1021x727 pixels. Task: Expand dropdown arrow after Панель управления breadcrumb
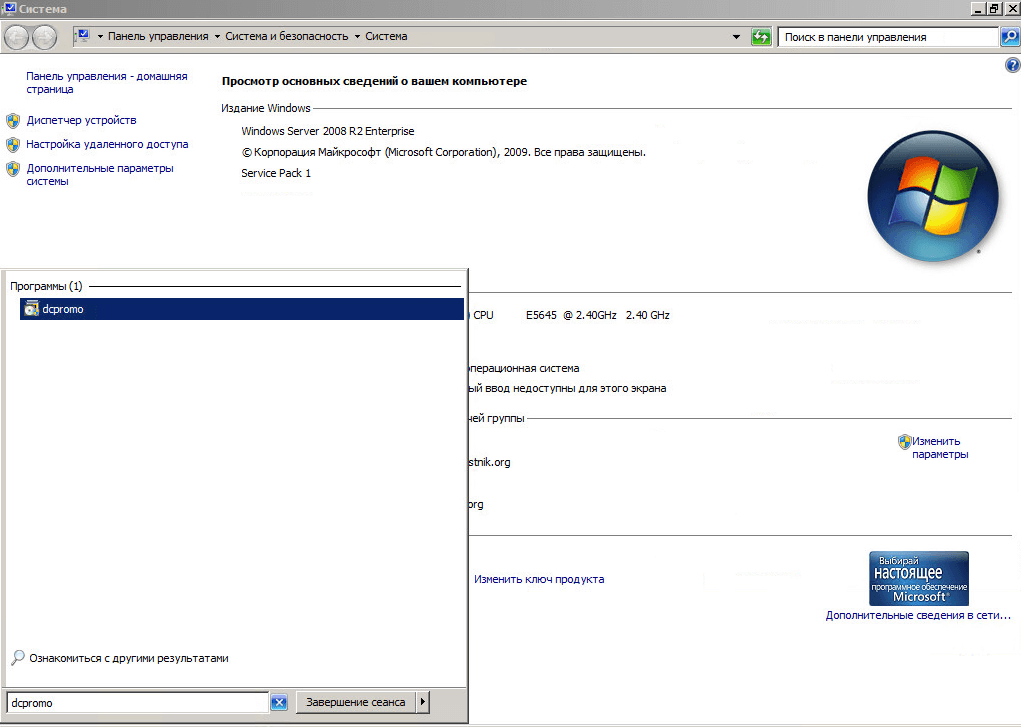click(x=217, y=37)
